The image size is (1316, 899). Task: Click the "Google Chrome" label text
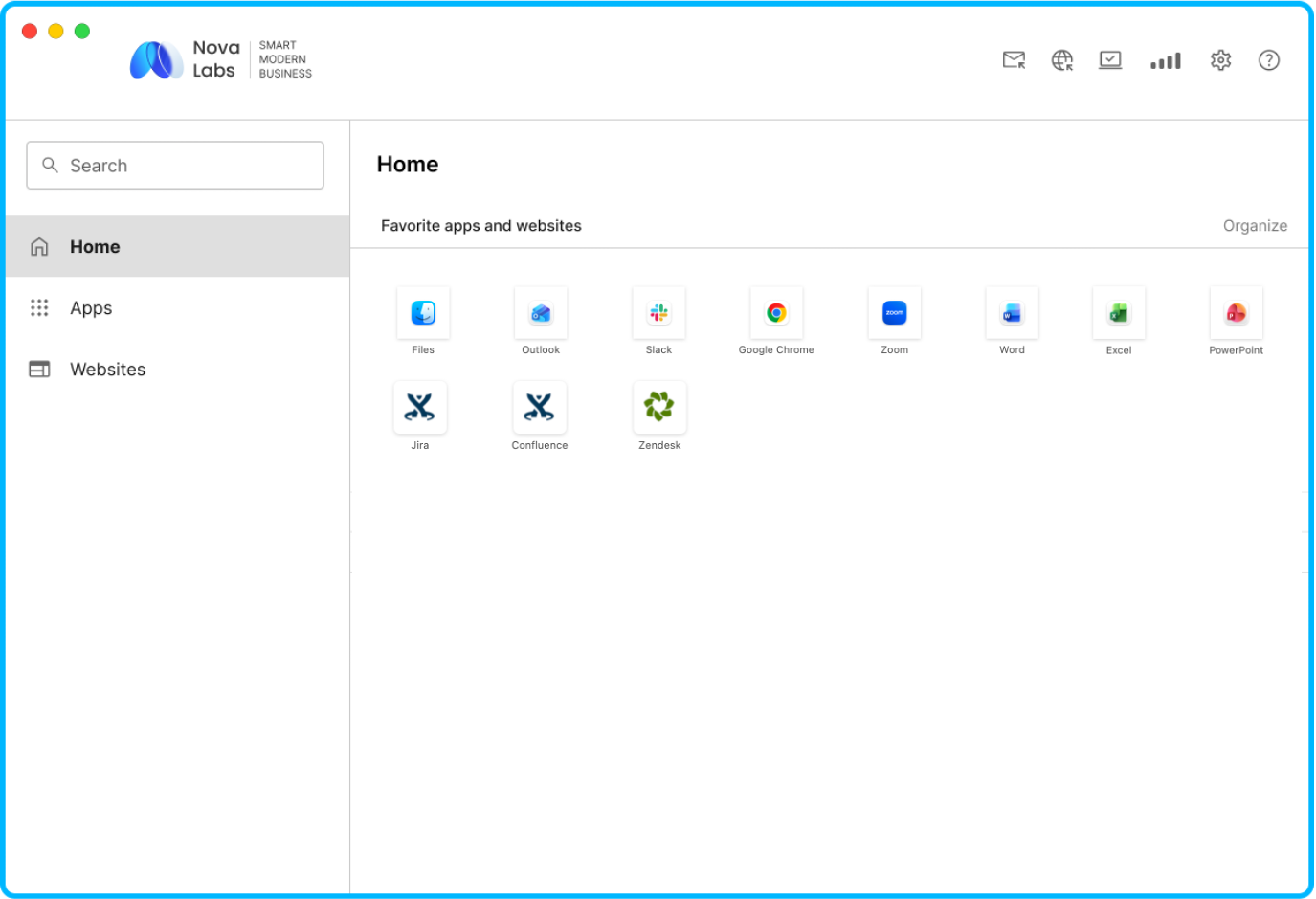pyautogui.click(x=776, y=350)
